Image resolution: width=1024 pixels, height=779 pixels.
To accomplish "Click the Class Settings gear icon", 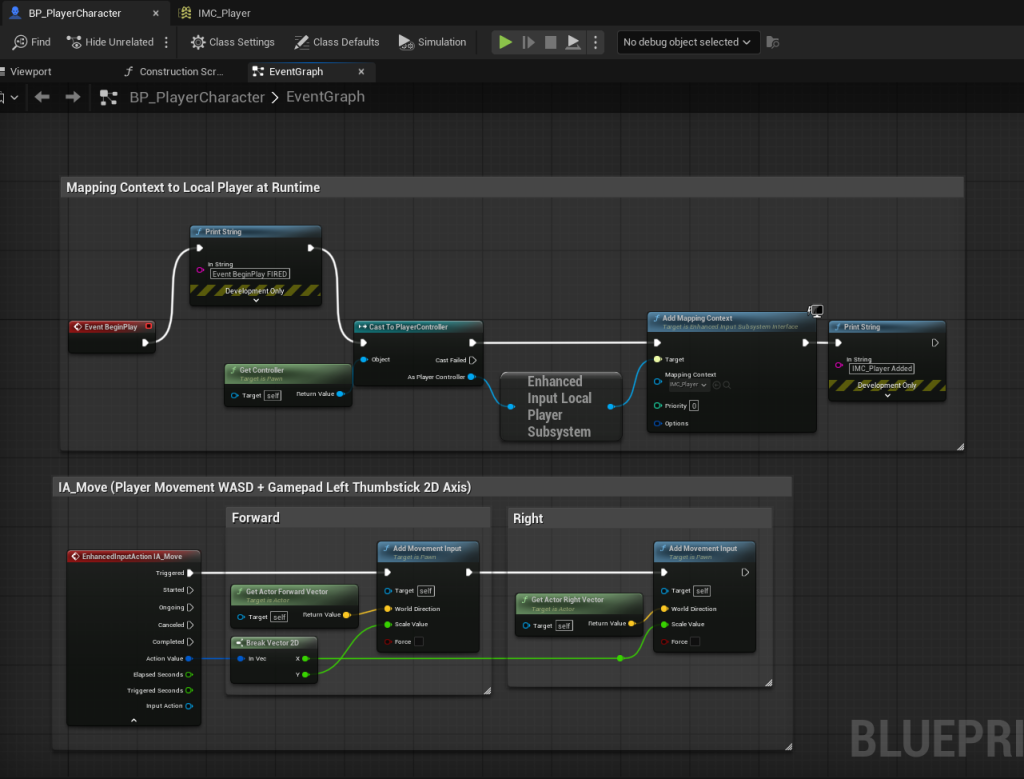I will click(x=198, y=42).
